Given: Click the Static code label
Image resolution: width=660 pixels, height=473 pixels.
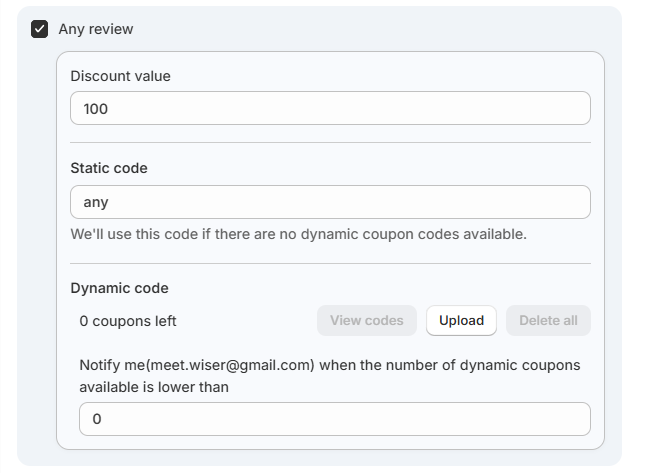Looking at the screenshot, I should coord(109,168).
